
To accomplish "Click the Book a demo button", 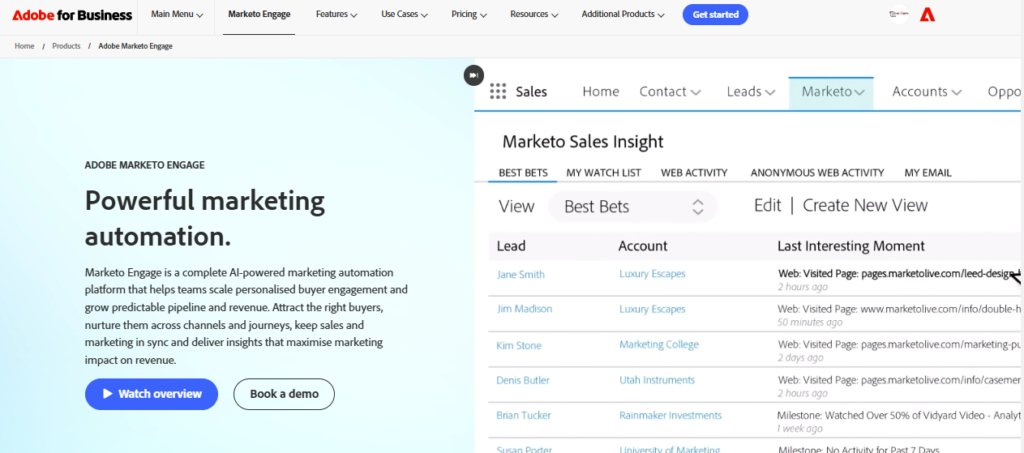I will (284, 394).
